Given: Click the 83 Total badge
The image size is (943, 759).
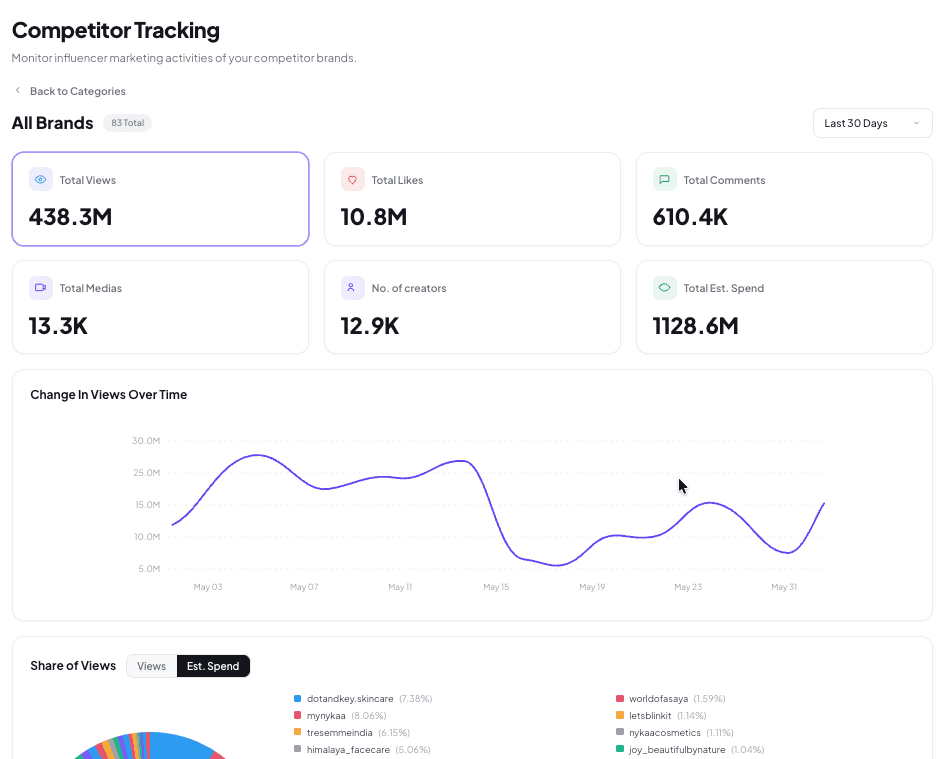Looking at the screenshot, I should pos(127,123).
